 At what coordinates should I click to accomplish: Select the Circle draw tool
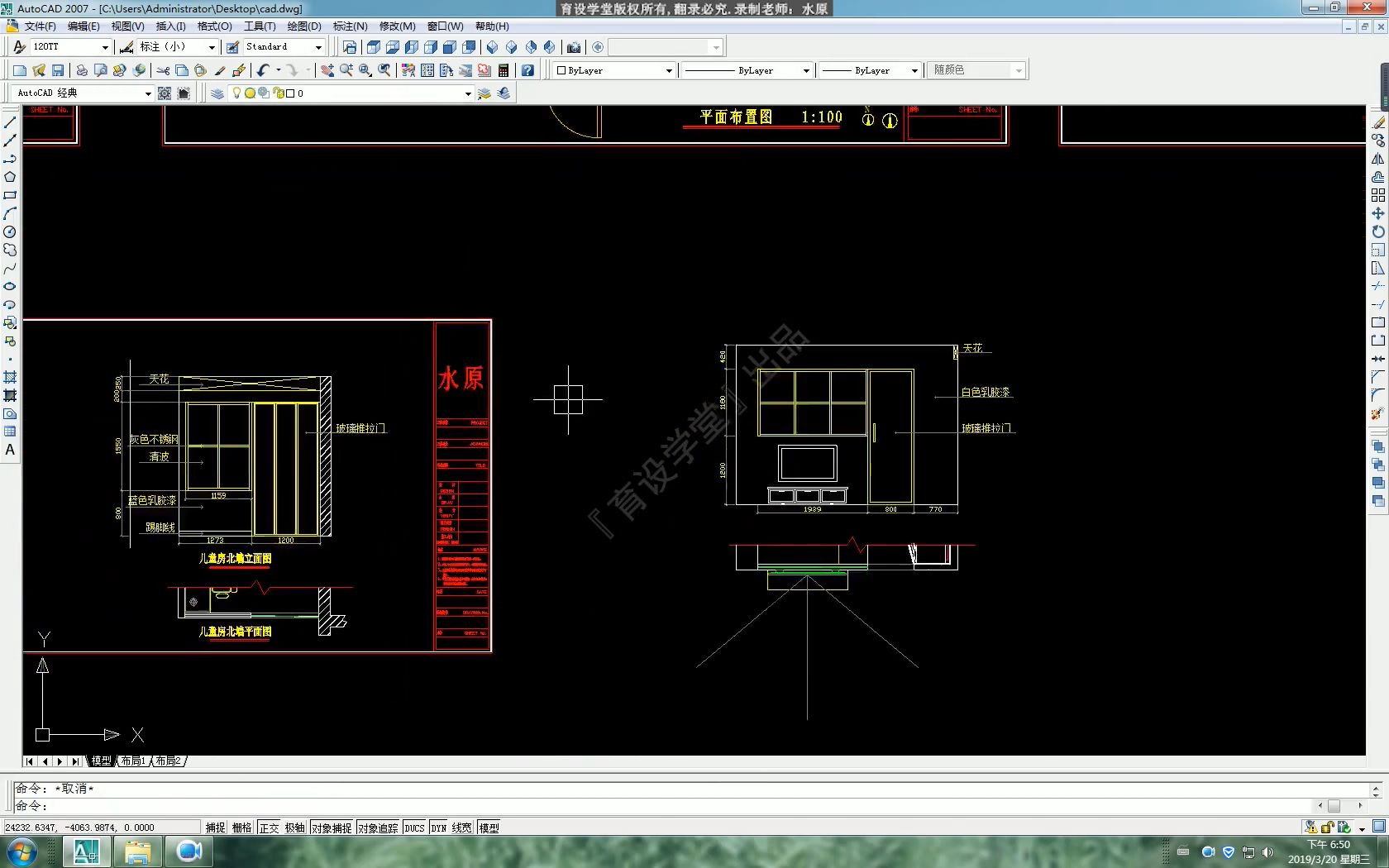[10, 231]
